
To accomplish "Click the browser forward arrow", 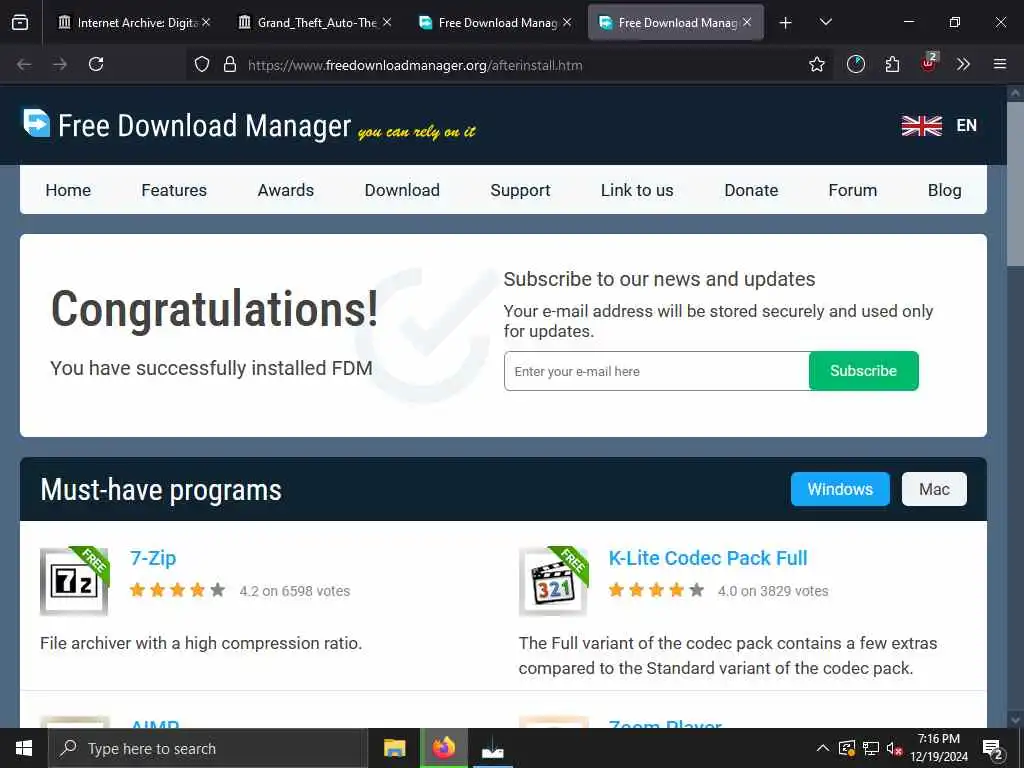I will 60,64.
